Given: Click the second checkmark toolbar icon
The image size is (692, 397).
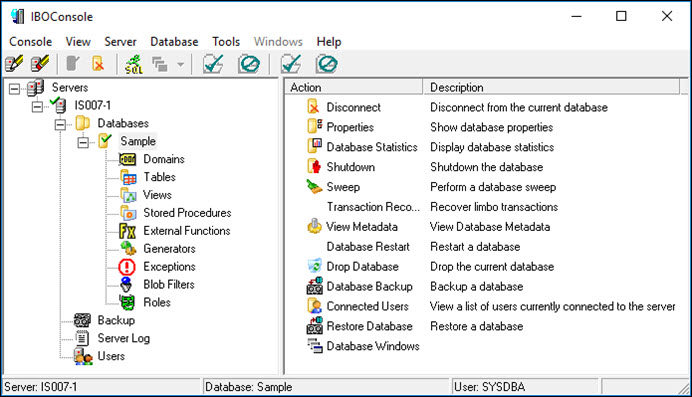Looking at the screenshot, I should 291,64.
